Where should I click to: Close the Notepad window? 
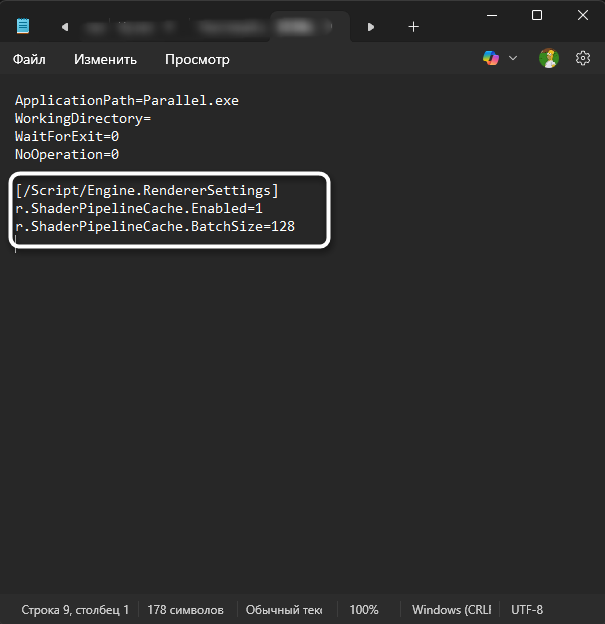click(583, 16)
